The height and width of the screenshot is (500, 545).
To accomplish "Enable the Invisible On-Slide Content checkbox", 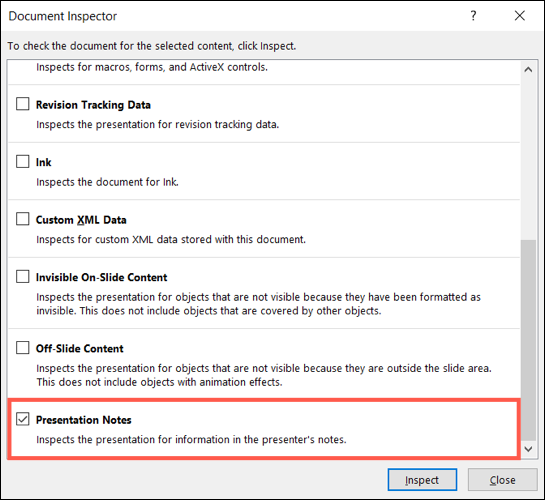I will click(23, 277).
